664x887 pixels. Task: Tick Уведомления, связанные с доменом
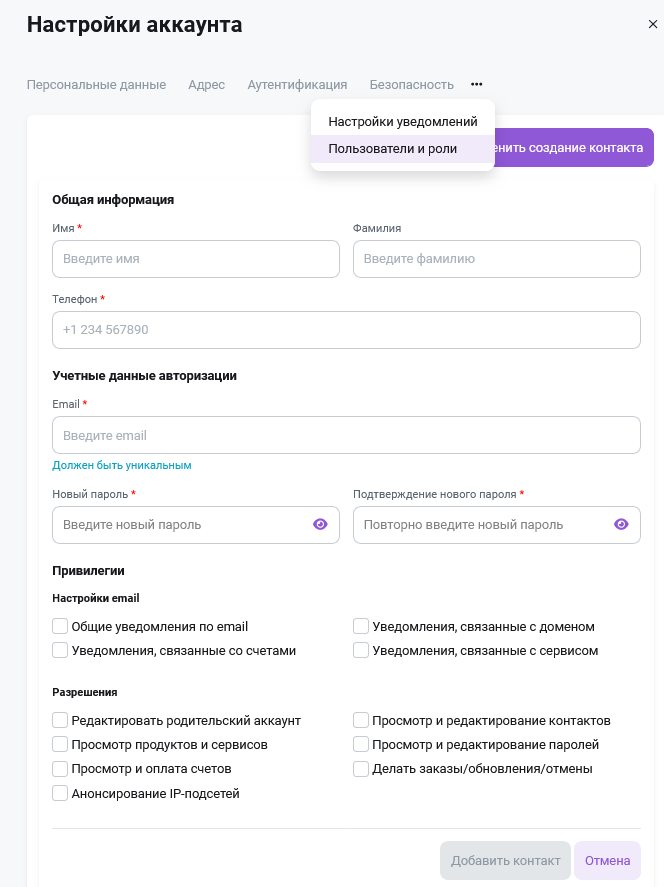[361, 626]
